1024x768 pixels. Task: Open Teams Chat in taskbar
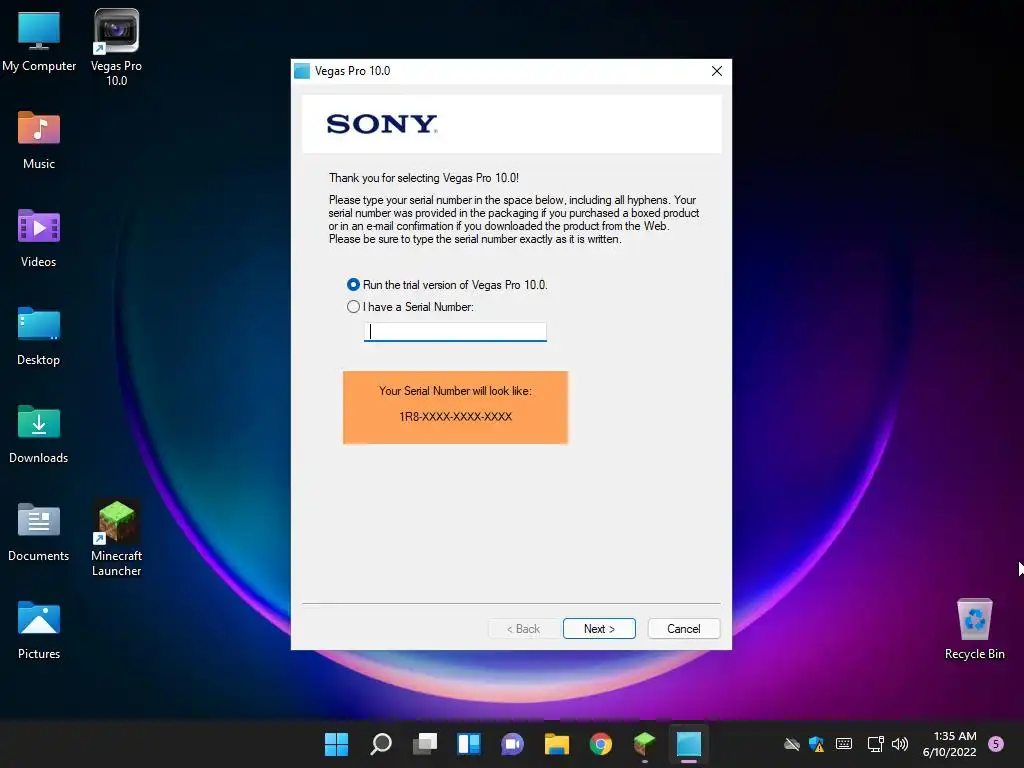point(513,744)
